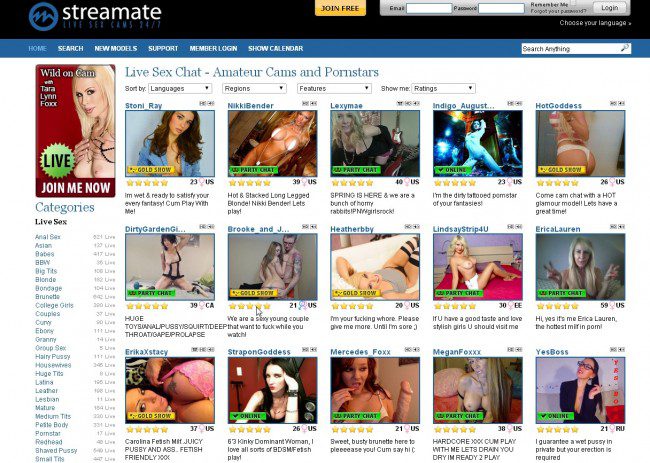Toggle the Remember Me checkbox
The image size is (650, 463).
click(x=573, y=2)
